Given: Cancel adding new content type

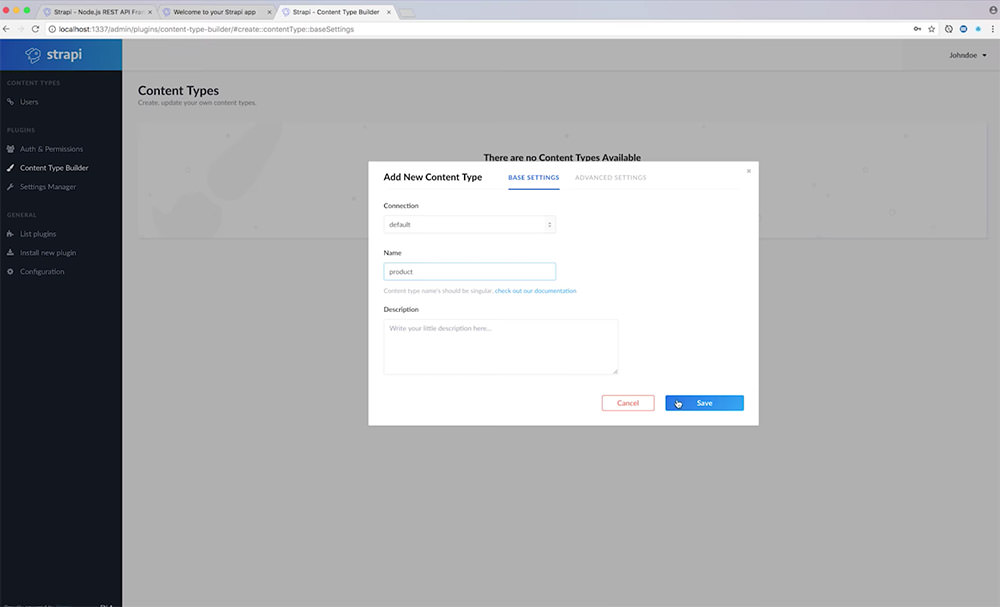Looking at the screenshot, I should pyautogui.click(x=628, y=403).
